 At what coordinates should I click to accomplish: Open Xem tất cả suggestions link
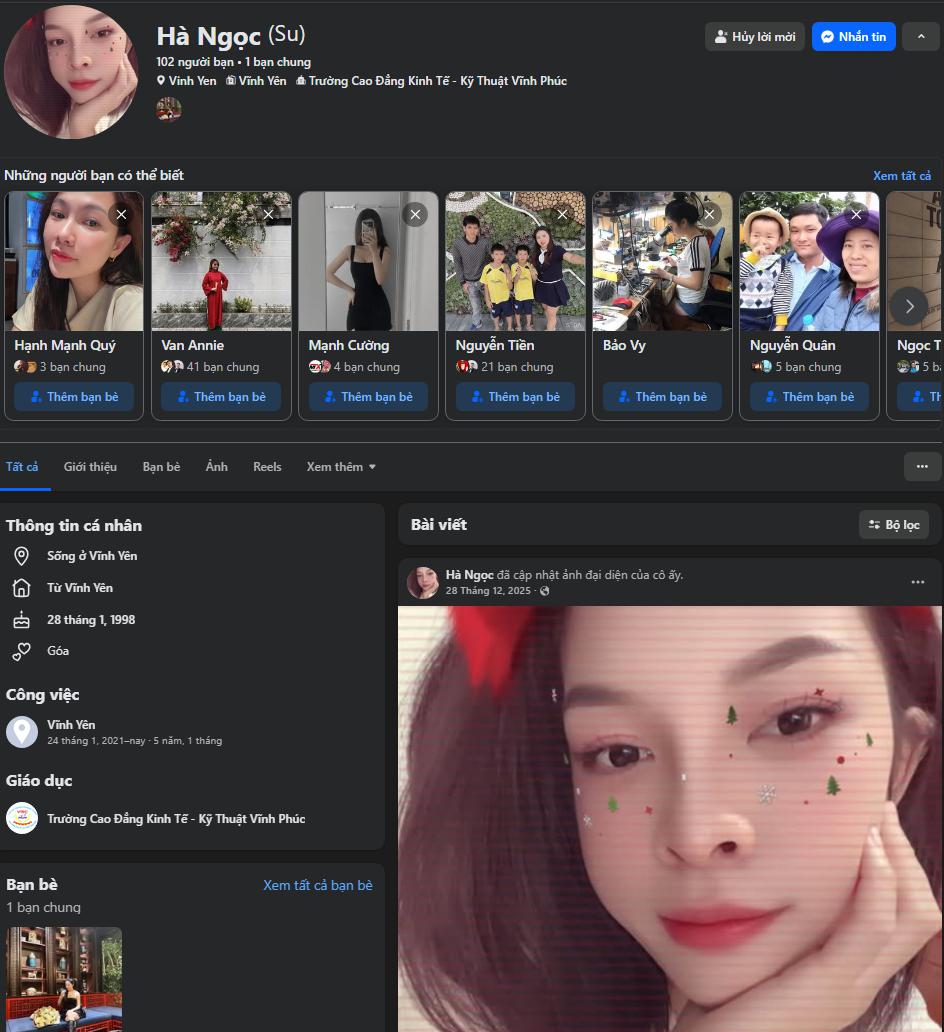[902, 176]
